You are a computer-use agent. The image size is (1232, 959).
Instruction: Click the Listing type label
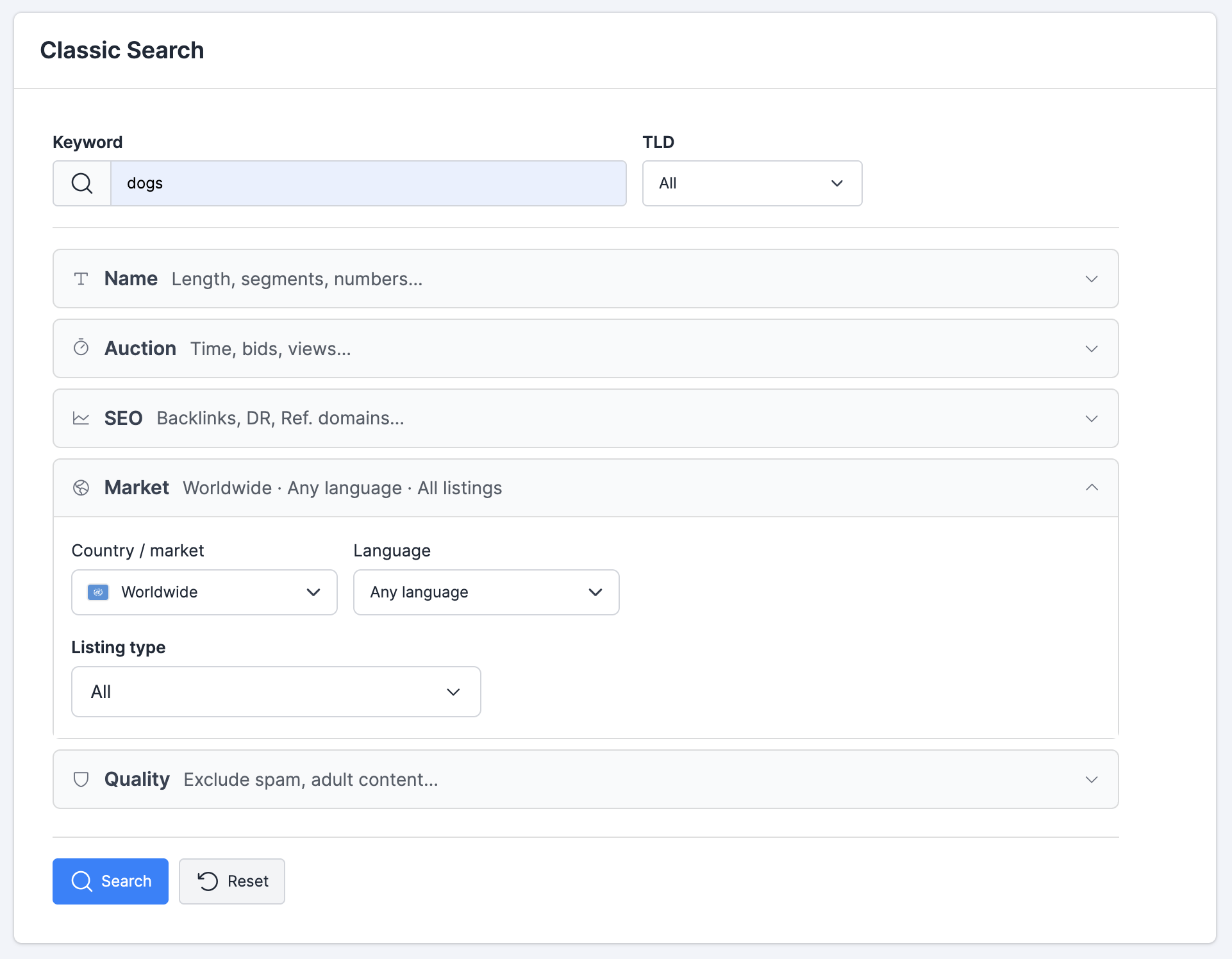(119, 647)
